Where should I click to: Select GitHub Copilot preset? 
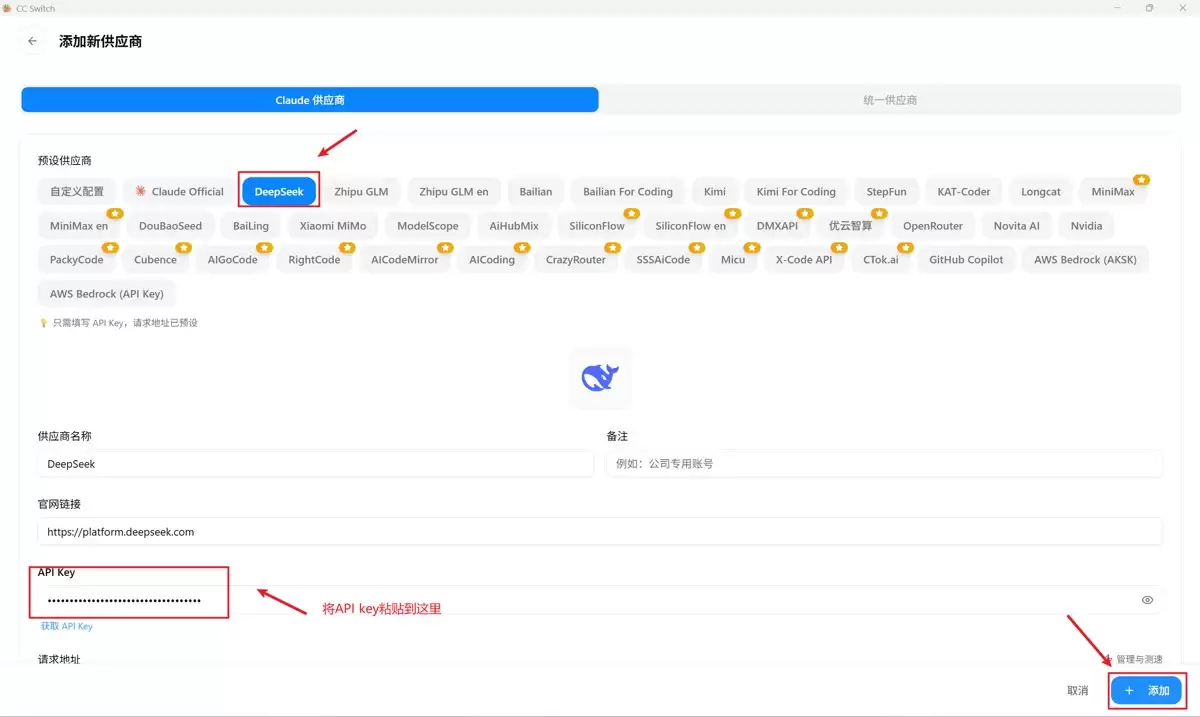click(x=966, y=260)
